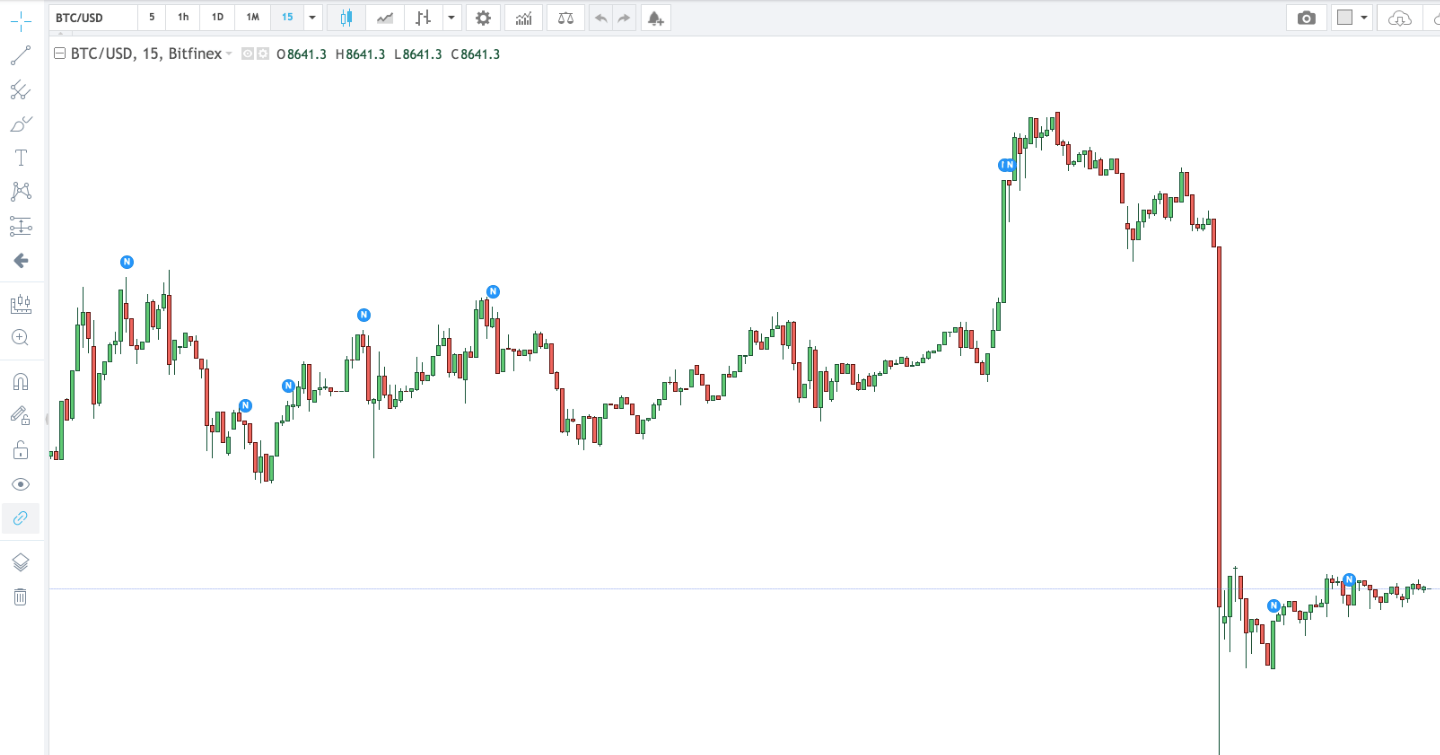Open the interval dropdown arrow
The height and width of the screenshot is (755, 1440).
point(312,17)
